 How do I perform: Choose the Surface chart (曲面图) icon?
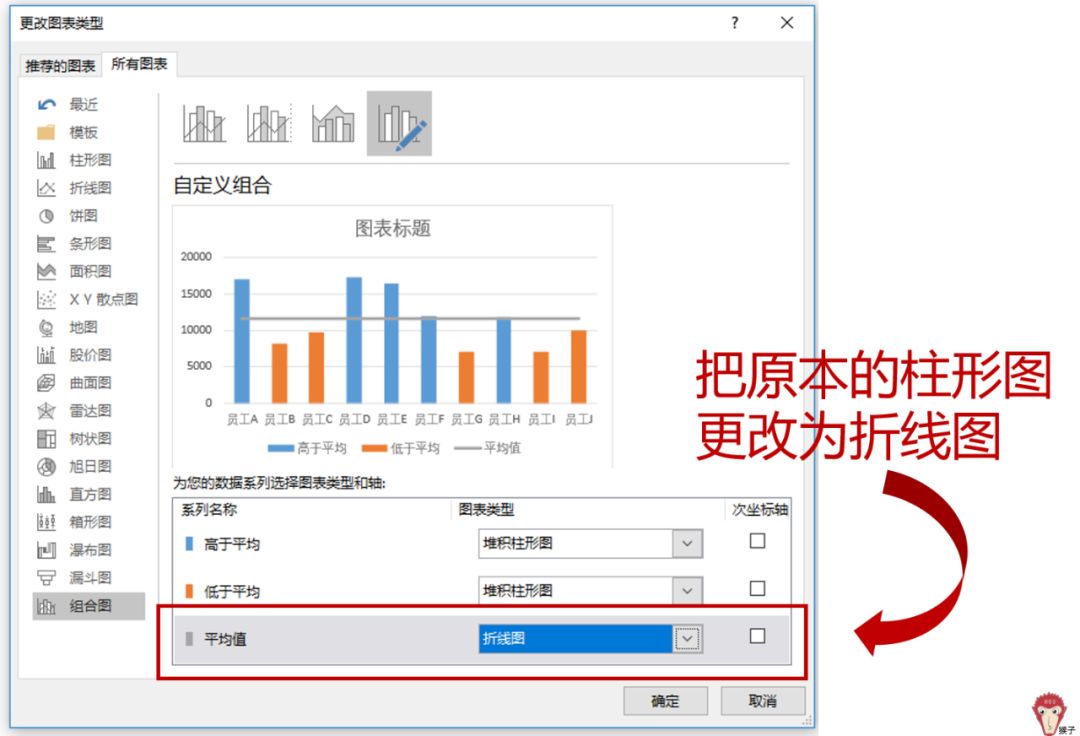click(x=46, y=383)
